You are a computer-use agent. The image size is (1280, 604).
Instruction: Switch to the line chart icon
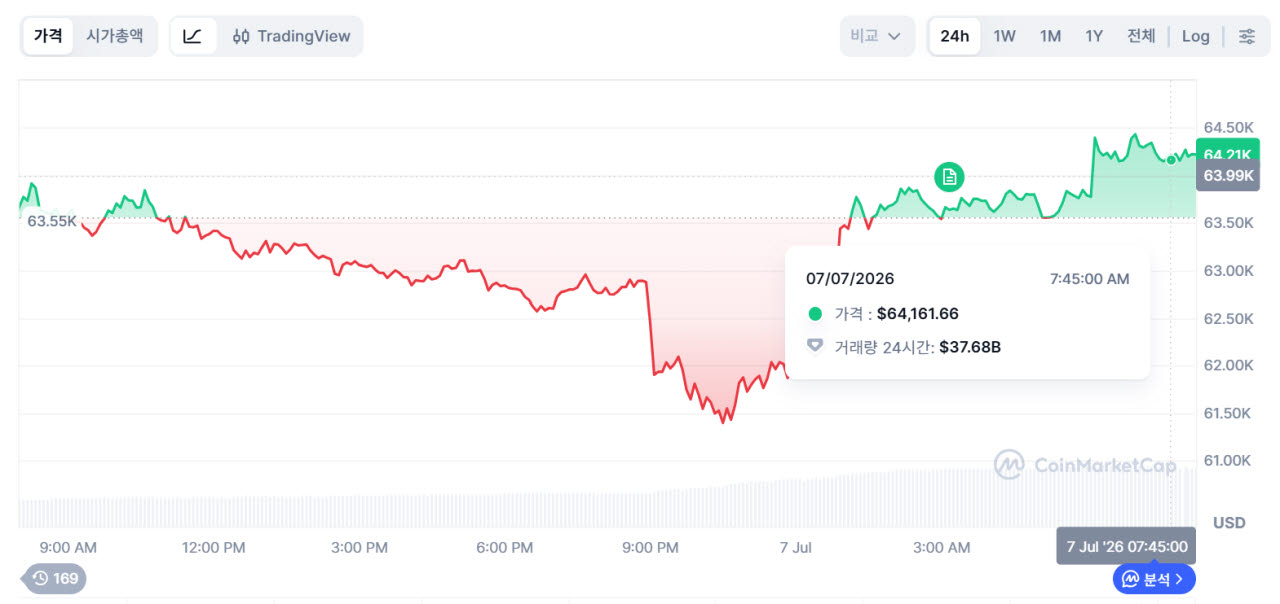193,36
